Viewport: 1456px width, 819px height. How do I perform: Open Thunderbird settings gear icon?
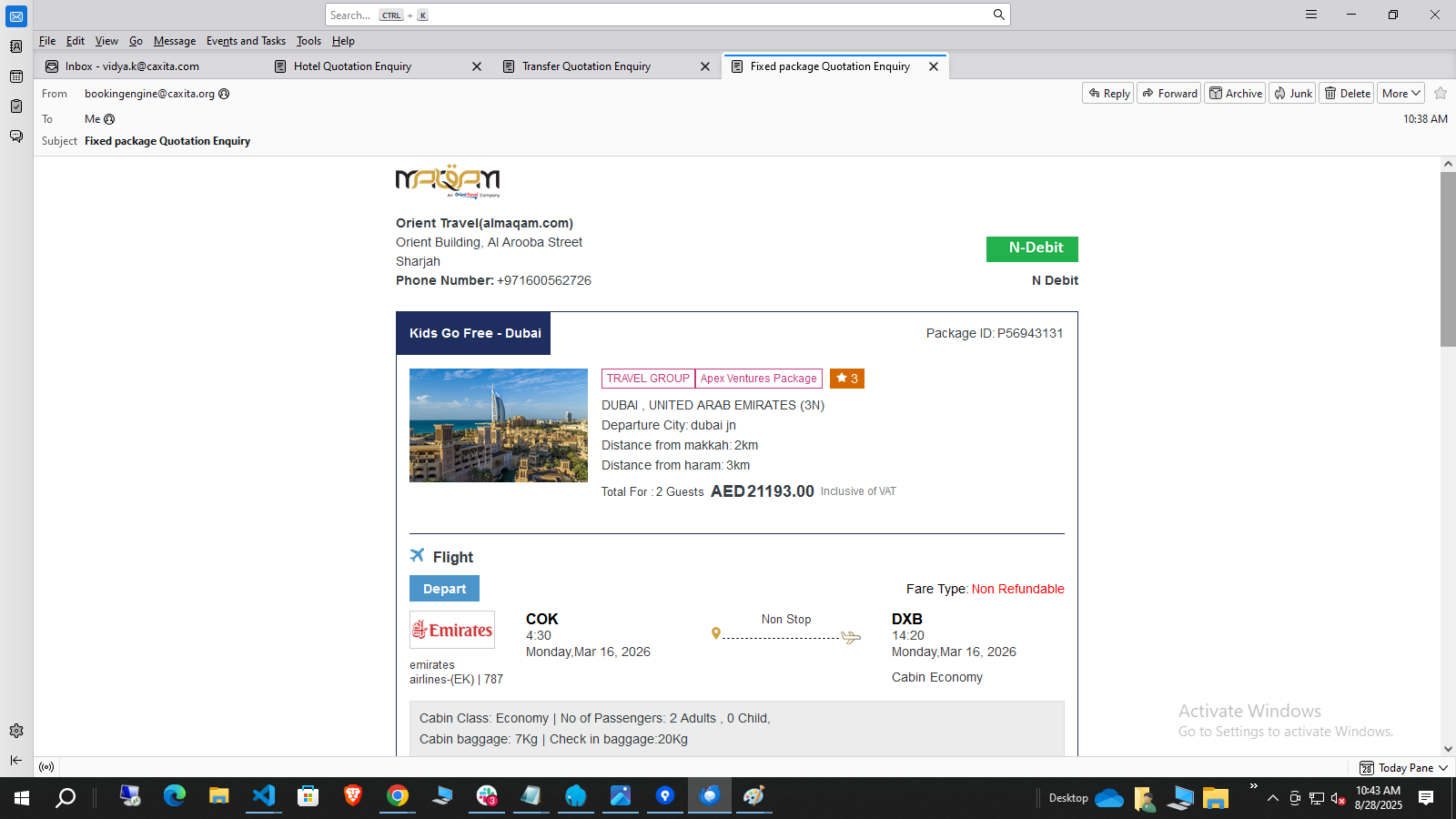(x=16, y=731)
